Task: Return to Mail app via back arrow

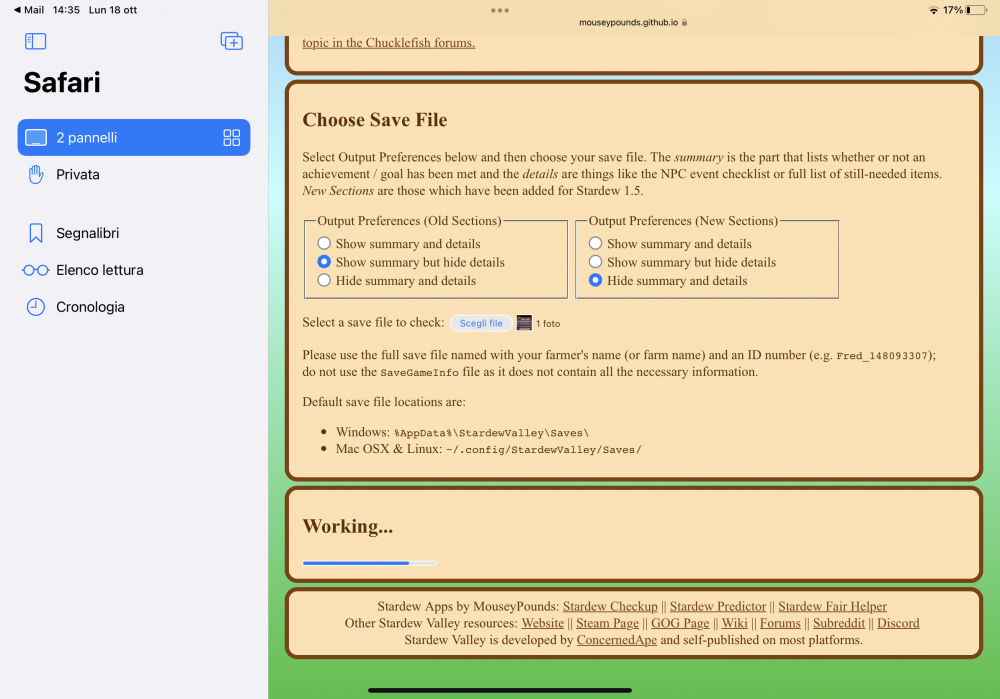Action: coord(28,10)
